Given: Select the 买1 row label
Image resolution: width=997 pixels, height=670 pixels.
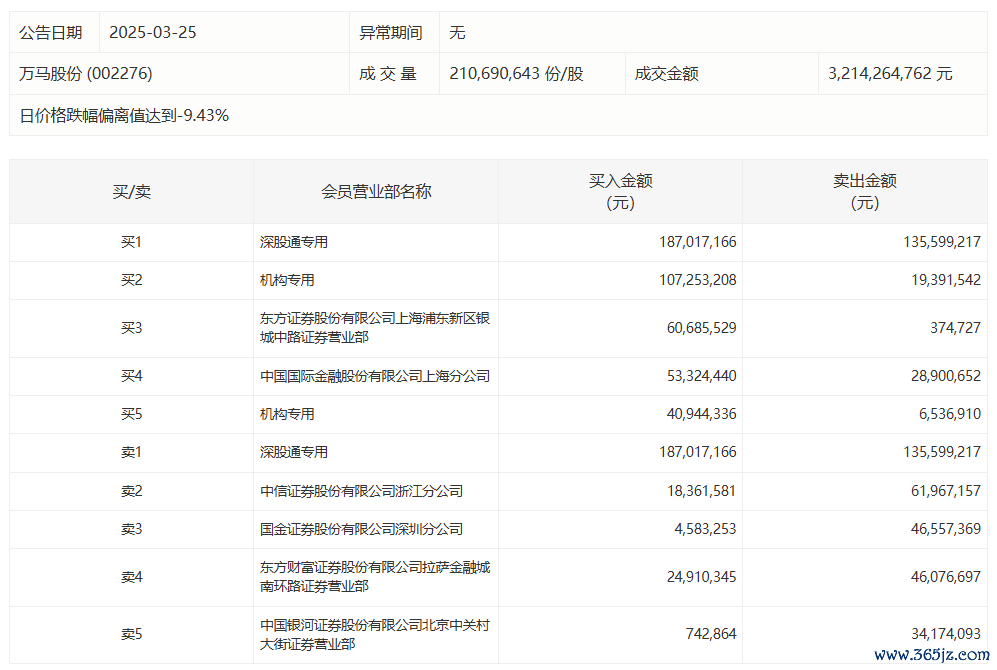Looking at the screenshot, I should pos(132,242).
